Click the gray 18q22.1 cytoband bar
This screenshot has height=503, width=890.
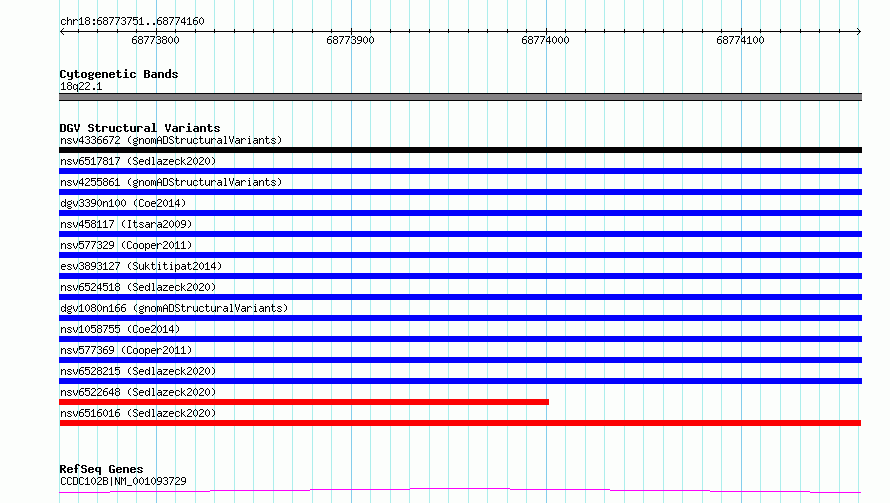(x=460, y=97)
